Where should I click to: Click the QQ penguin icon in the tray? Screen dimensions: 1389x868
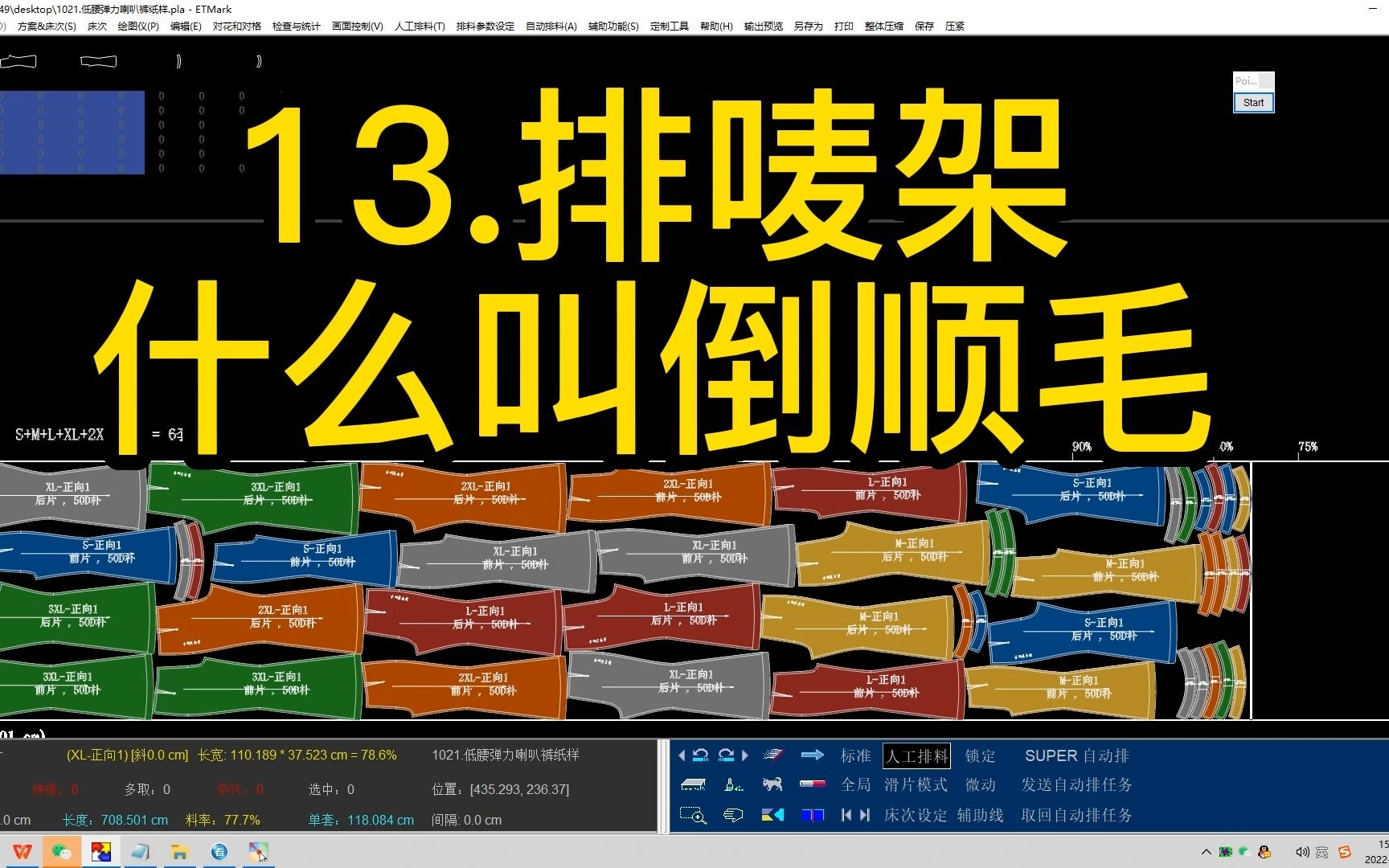click(1264, 852)
